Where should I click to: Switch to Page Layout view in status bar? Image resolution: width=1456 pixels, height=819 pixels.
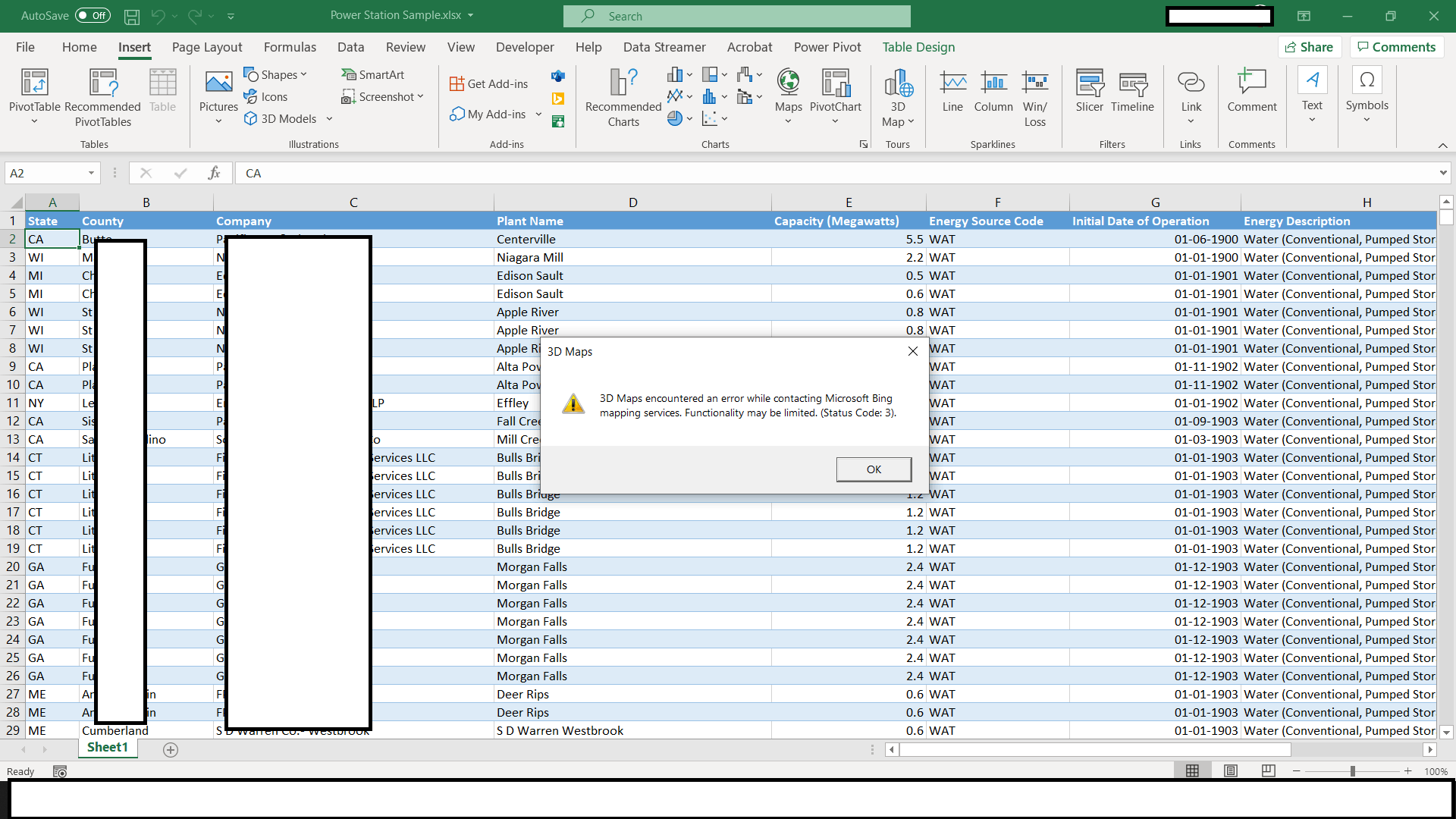1230,771
